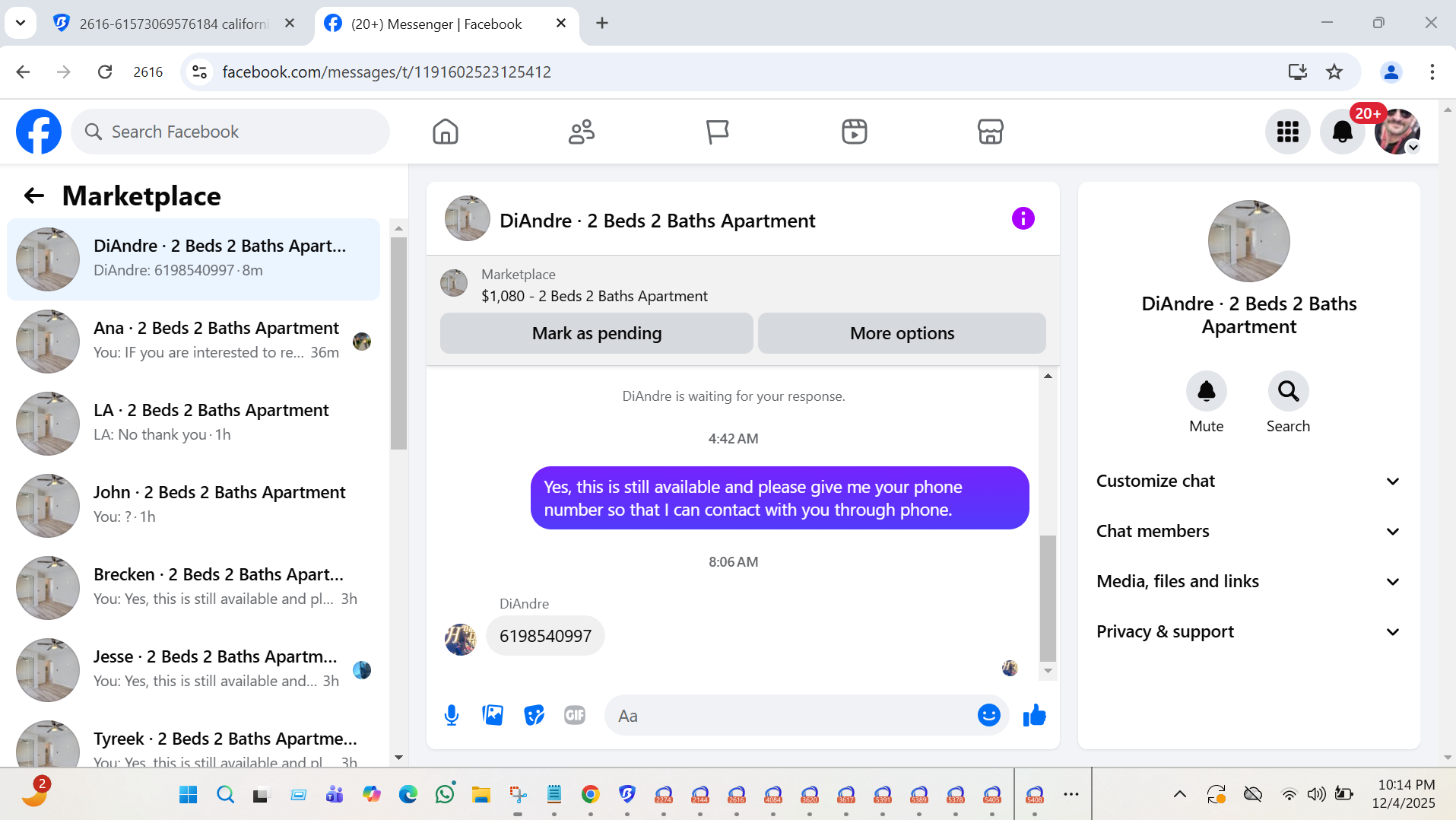The height and width of the screenshot is (820, 1456).
Task: Open the Marketplace storefront icon
Action: coord(990,132)
